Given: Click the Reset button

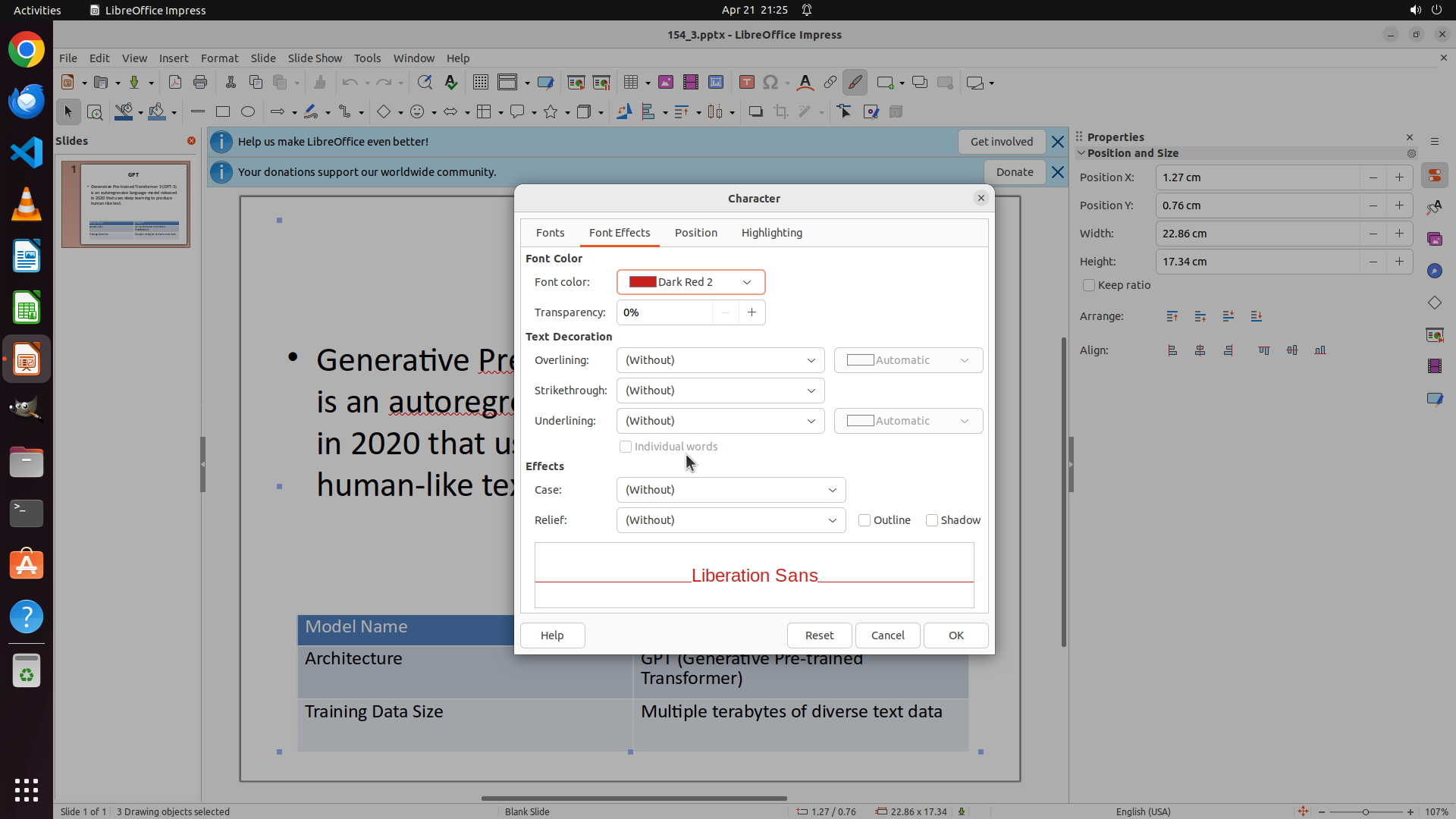Looking at the screenshot, I should tap(819, 635).
